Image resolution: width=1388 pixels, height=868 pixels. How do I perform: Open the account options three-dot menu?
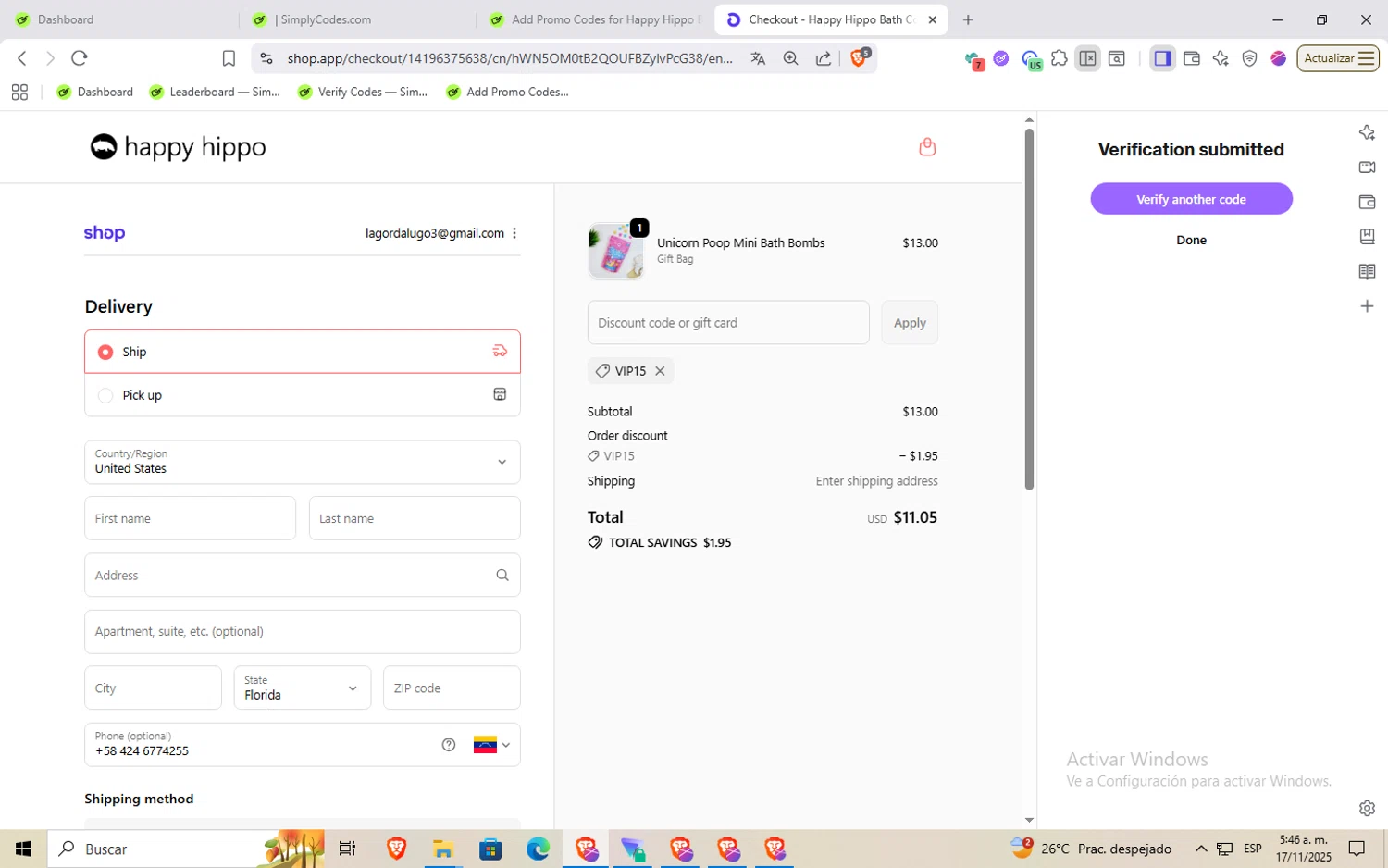coord(514,233)
